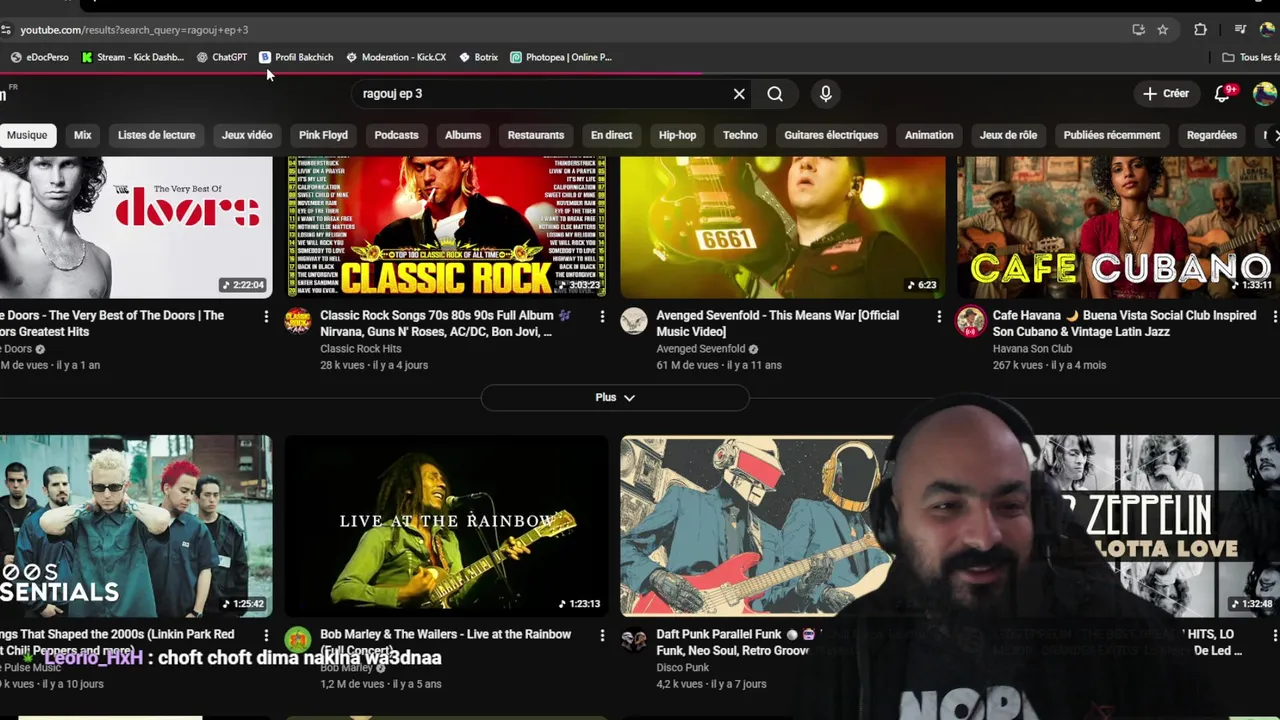Screen dimensions: 1280x720
Task: Select the Pink Floyd filter chip
Action: tap(323, 135)
